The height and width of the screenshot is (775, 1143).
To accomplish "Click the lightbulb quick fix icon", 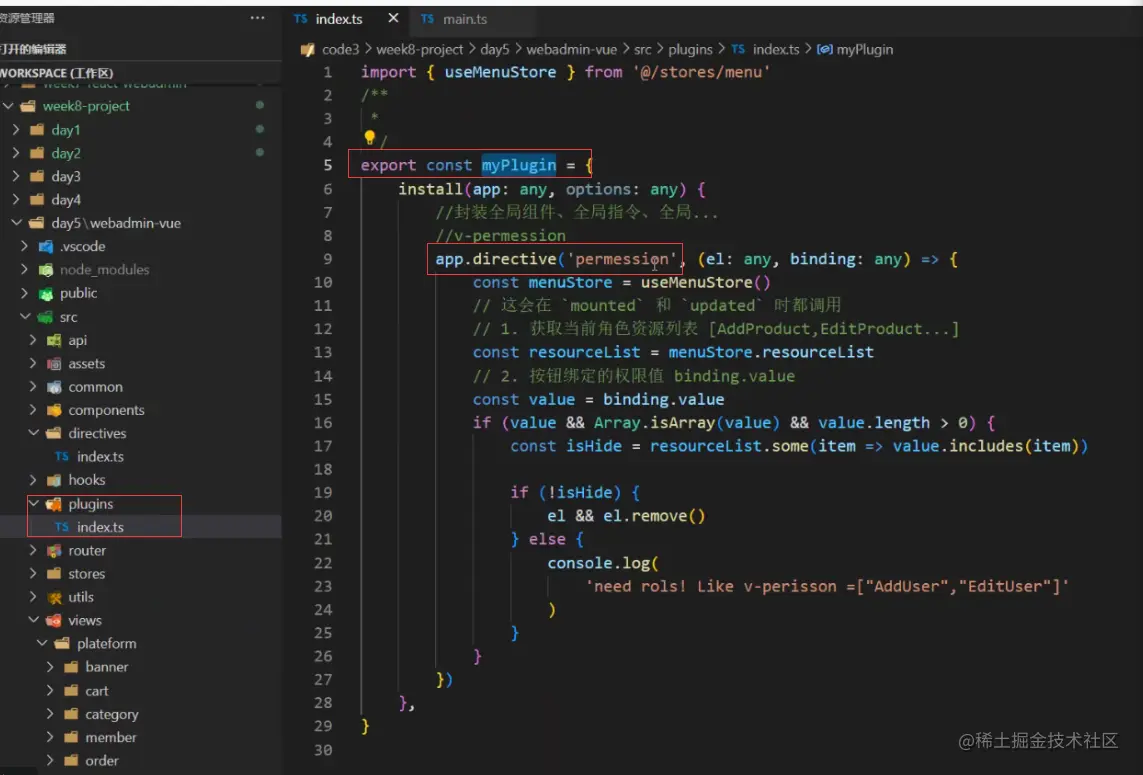I will 370,137.
